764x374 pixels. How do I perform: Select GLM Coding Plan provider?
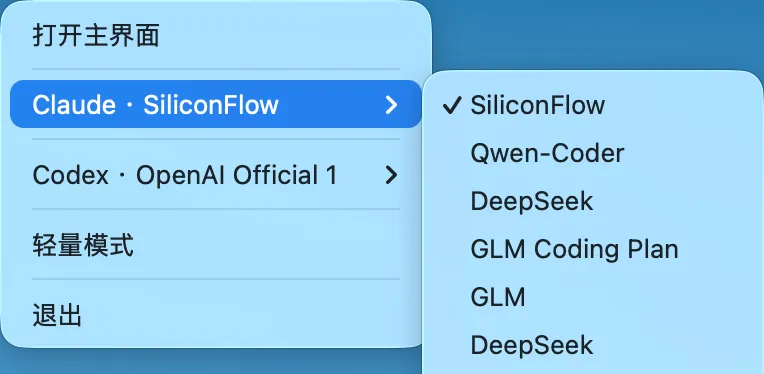tap(592, 249)
